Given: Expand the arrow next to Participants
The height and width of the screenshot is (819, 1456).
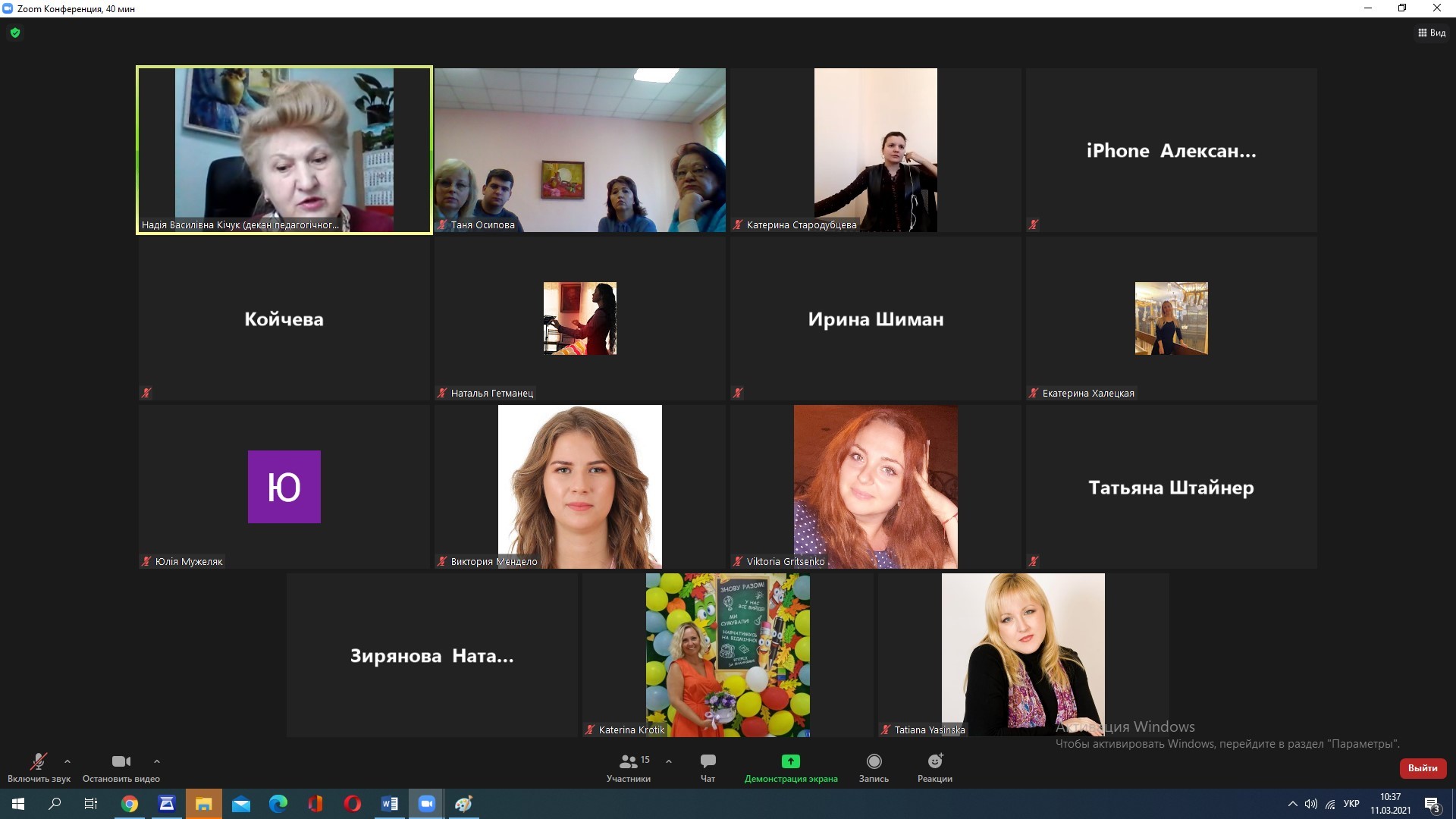Looking at the screenshot, I should click(x=669, y=761).
